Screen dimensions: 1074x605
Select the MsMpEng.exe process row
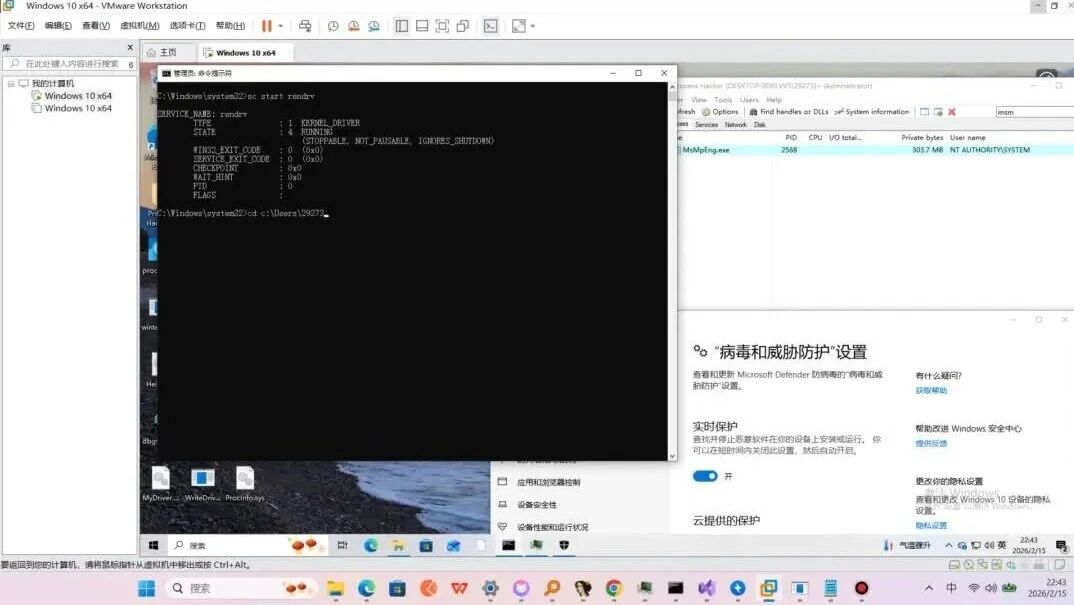click(x=875, y=150)
